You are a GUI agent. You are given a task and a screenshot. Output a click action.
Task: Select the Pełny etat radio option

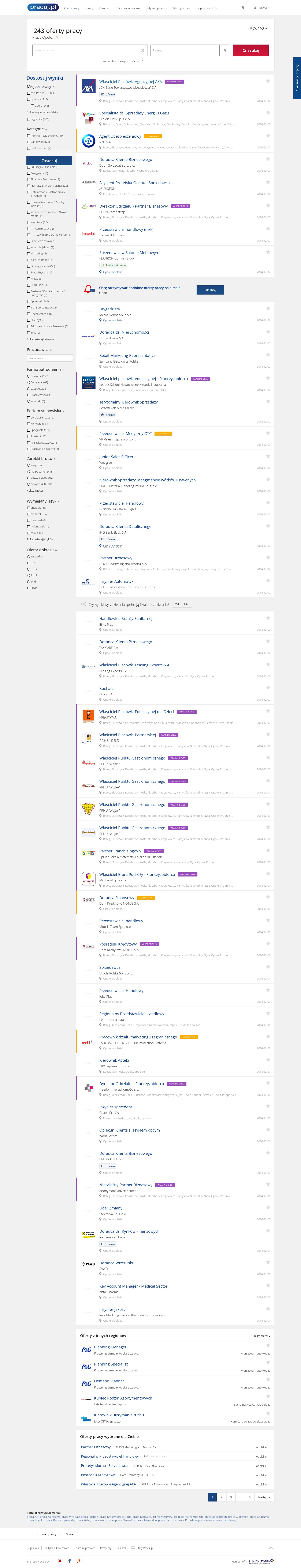click(x=29, y=382)
